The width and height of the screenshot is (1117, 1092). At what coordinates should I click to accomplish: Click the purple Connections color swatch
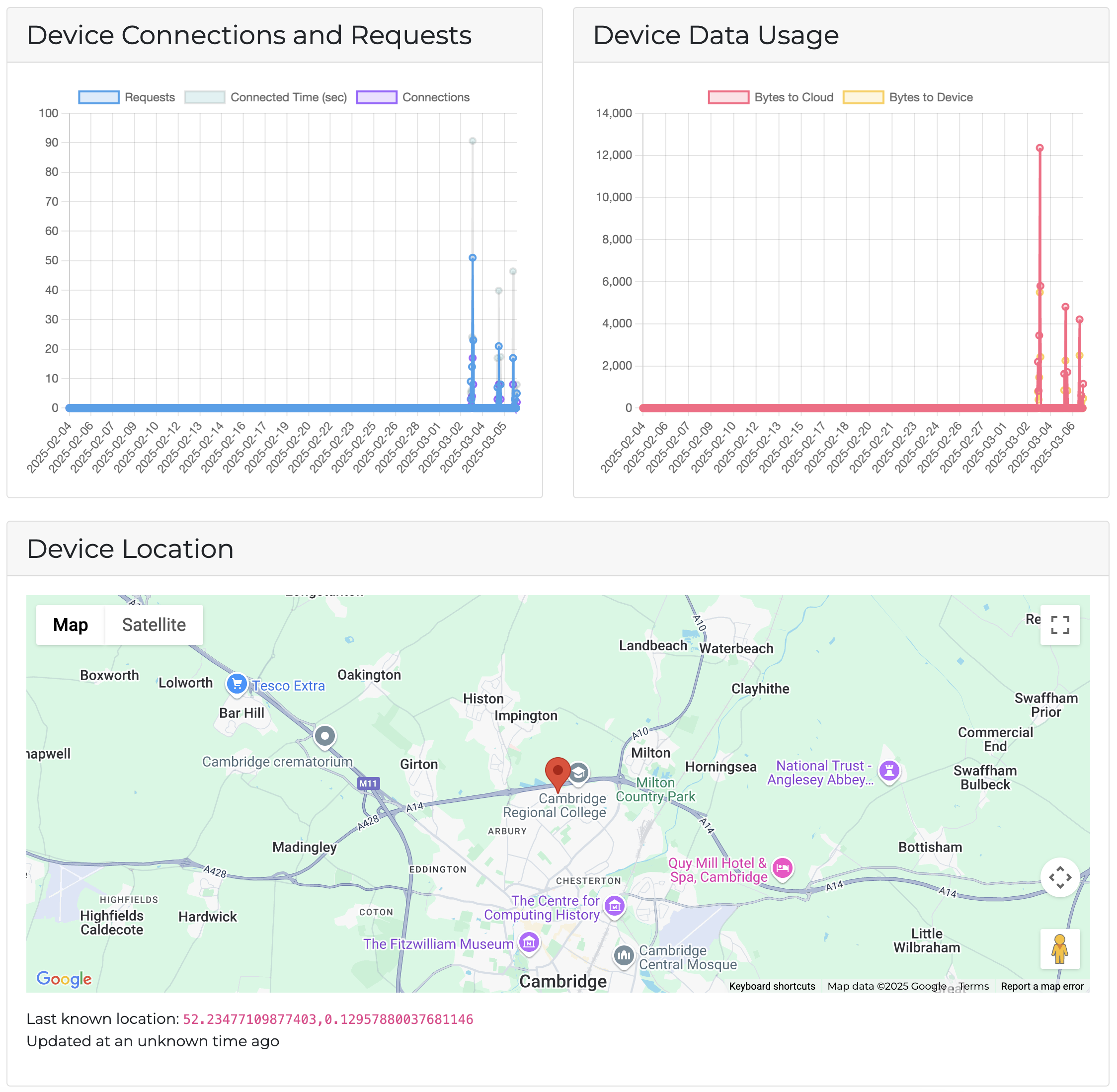pyautogui.click(x=376, y=97)
